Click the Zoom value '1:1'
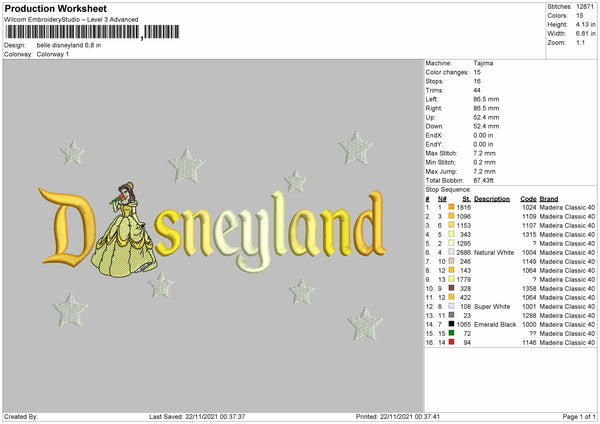This screenshot has width=600, height=424. (x=580, y=42)
